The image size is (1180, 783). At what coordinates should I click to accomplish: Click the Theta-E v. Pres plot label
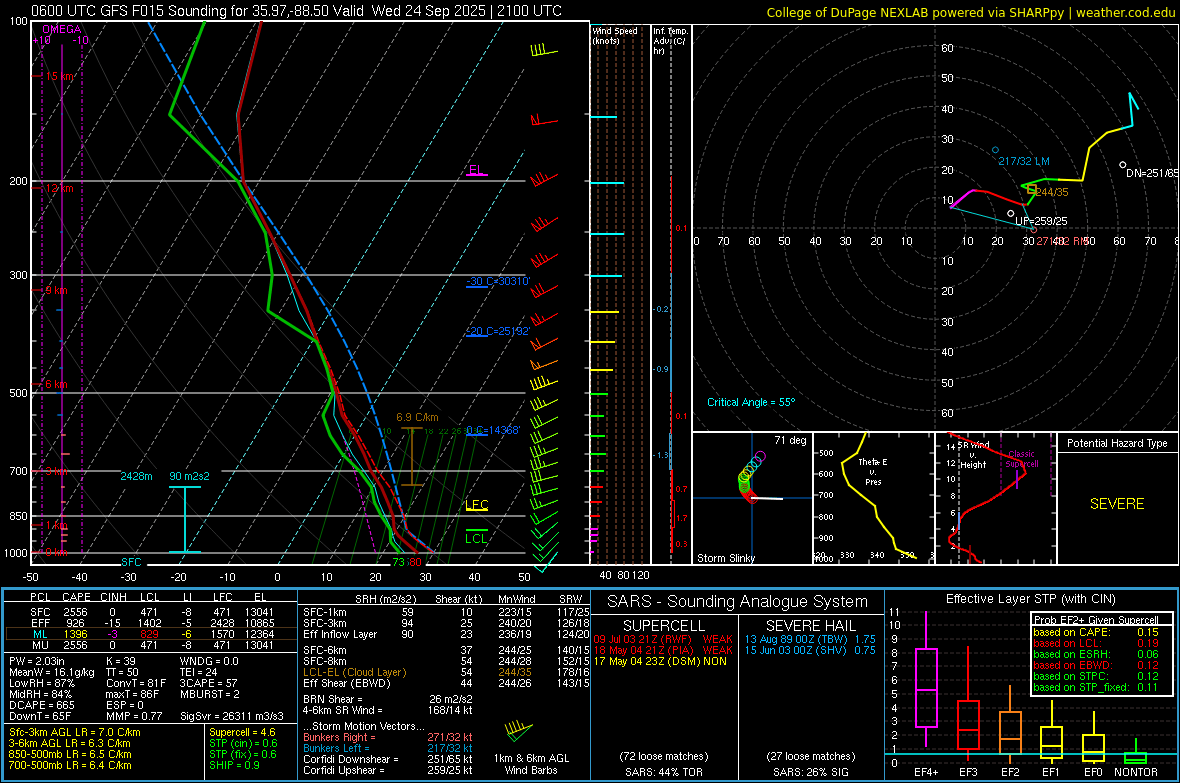873,471
